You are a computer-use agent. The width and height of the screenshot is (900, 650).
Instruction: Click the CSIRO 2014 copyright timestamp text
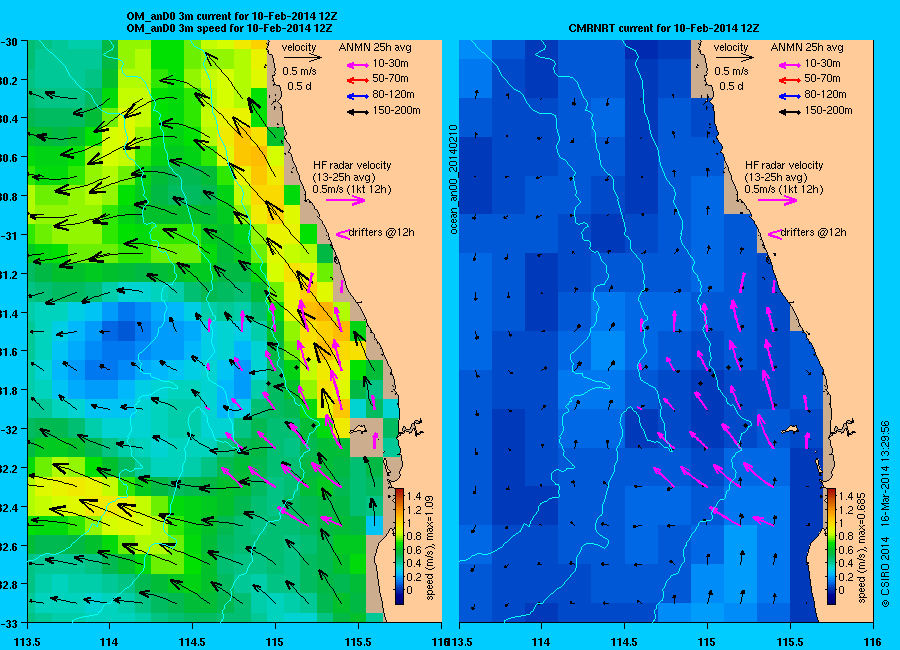point(886,514)
